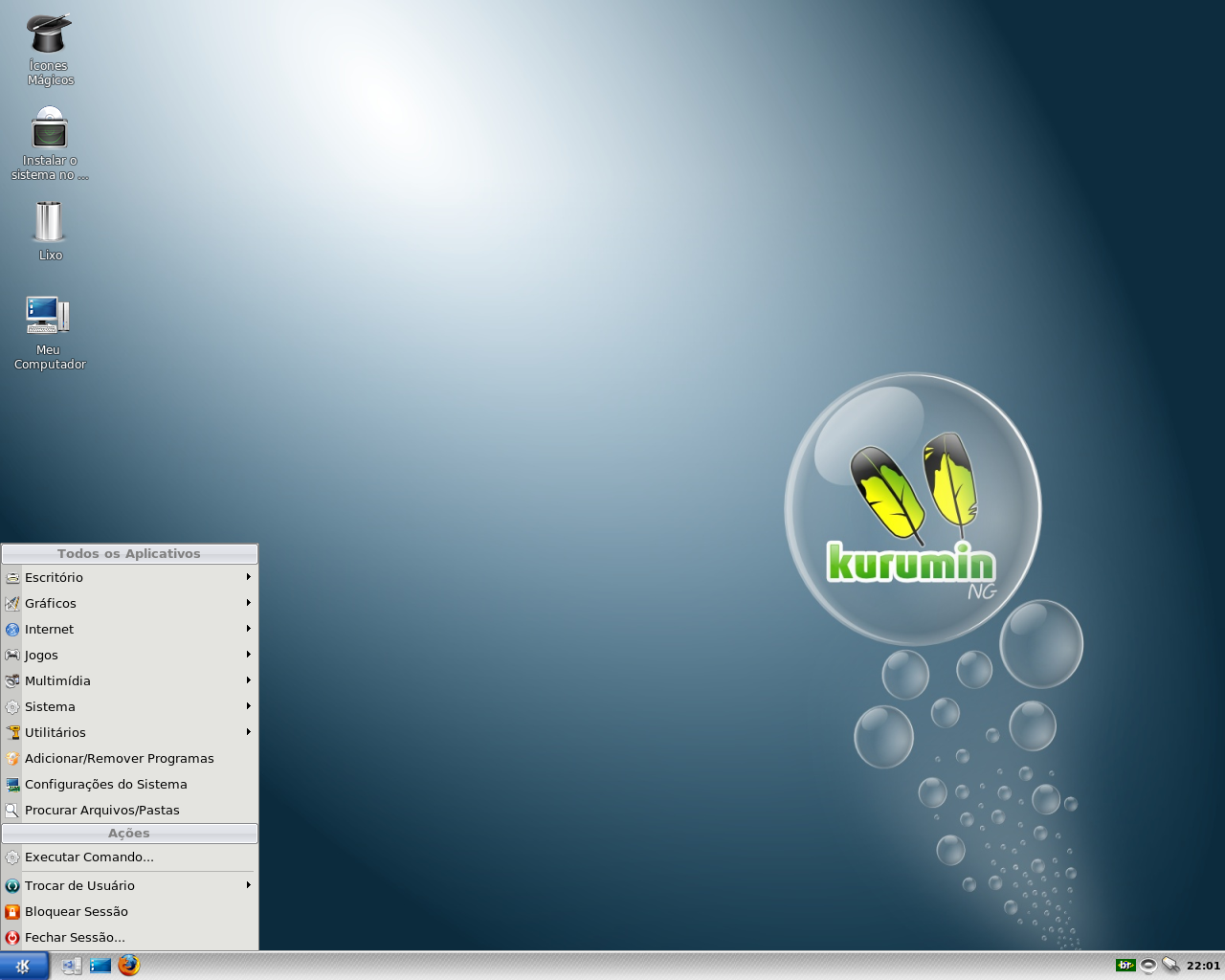1225x980 pixels.
Task: Click the 22:01 clock in the tray
Action: [x=1201, y=966]
